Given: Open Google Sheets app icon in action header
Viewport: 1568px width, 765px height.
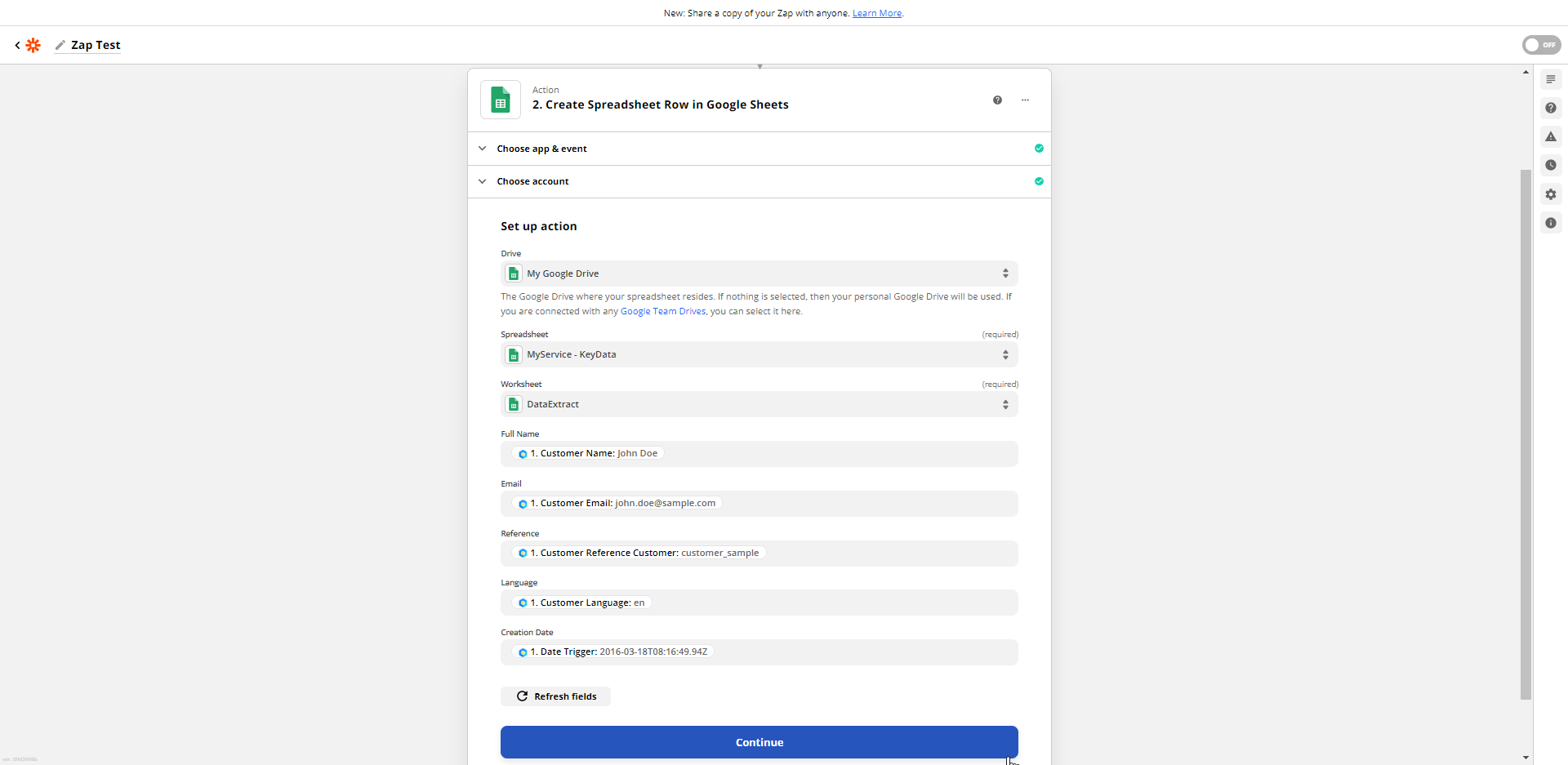Looking at the screenshot, I should pos(501,100).
